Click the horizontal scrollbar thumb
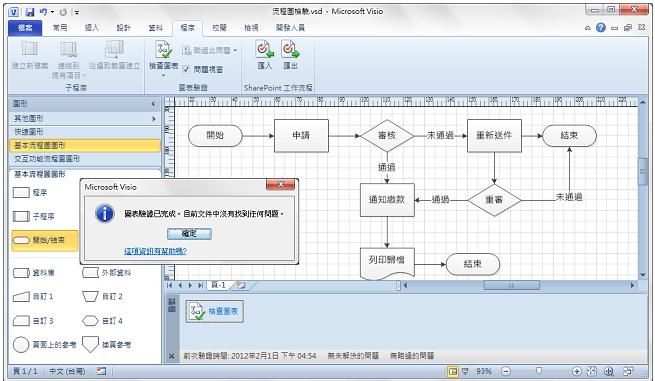655x381 pixels. click(x=511, y=285)
